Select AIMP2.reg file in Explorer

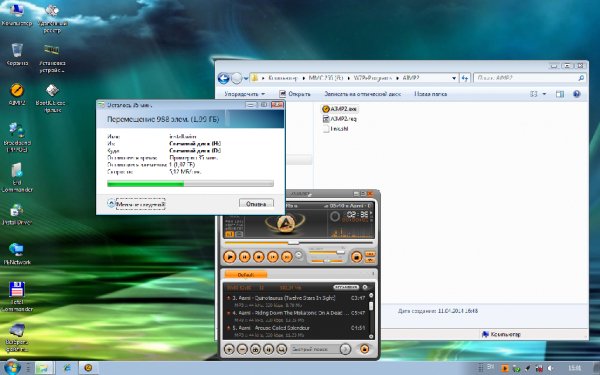[339, 119]
